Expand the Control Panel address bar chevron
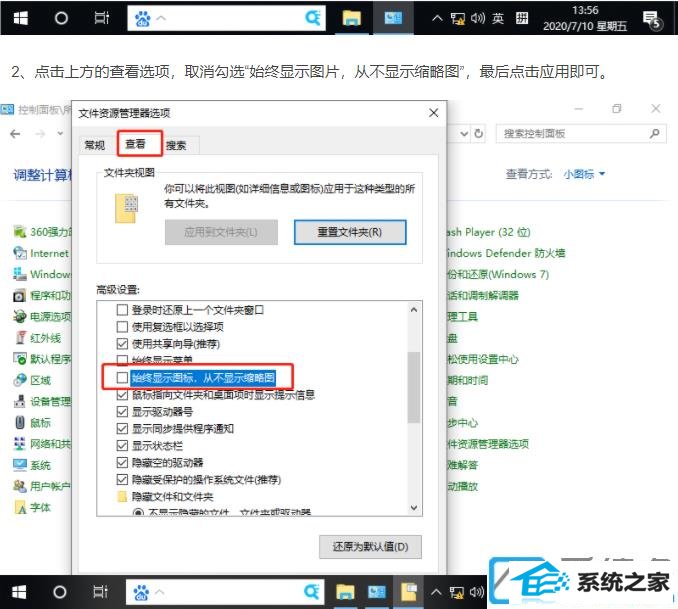This screenshot has height=609, width=678. coord(464,134)
